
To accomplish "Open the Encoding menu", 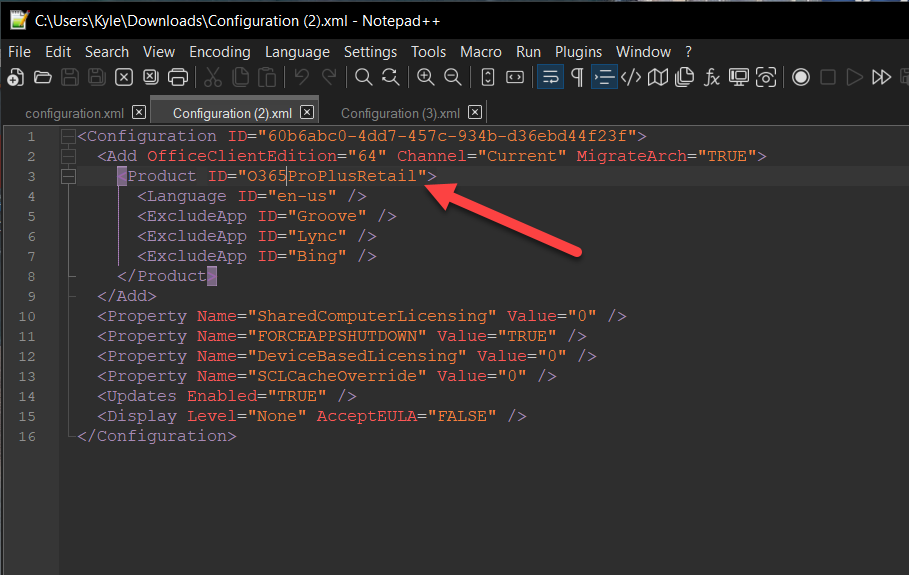I will coord(220,52).
